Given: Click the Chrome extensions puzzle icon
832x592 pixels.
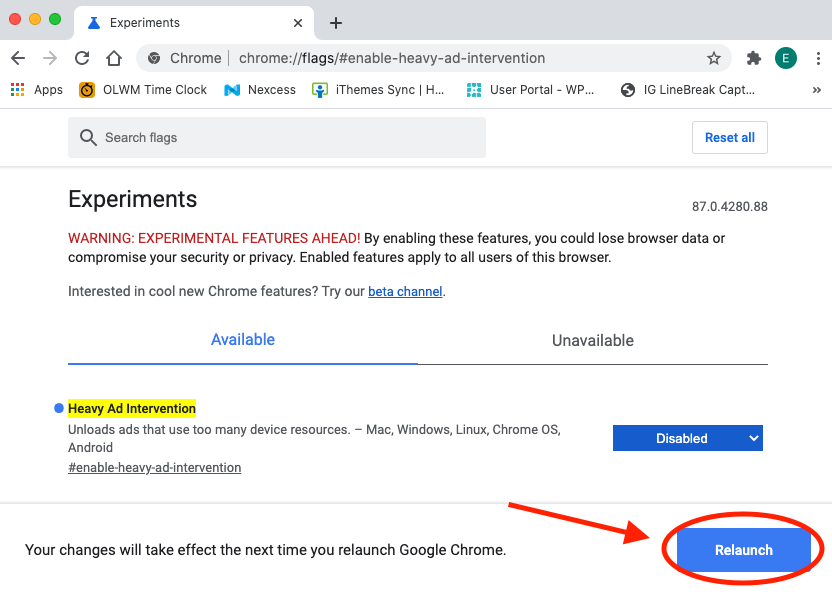Looking at the screenshot, I should coord(753,58).
